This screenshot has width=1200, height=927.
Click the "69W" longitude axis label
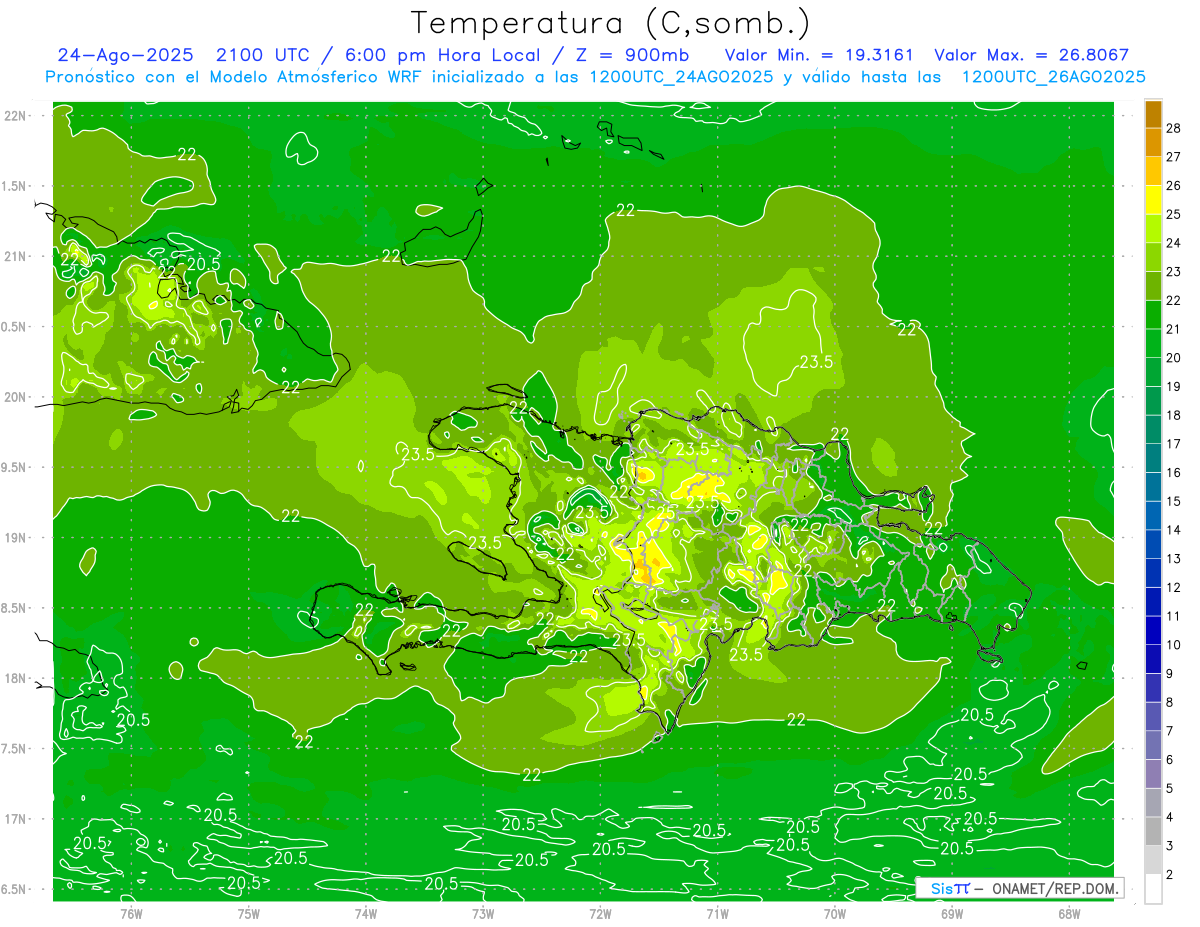pos(952,913)
